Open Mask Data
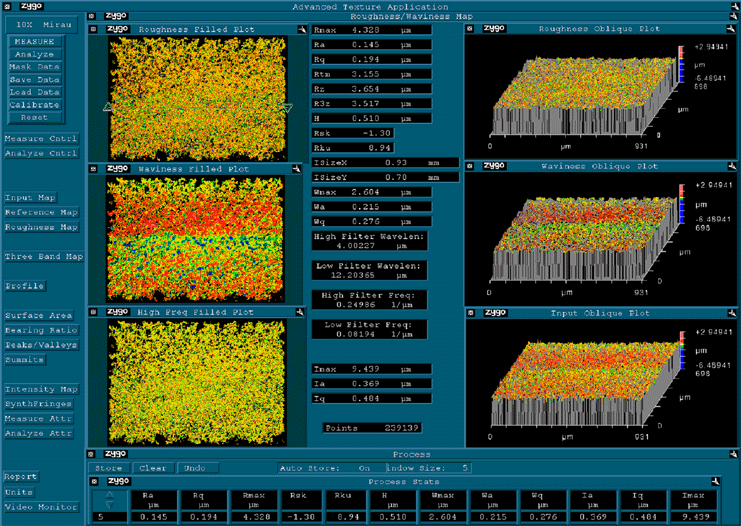 [x=34, y=67]
